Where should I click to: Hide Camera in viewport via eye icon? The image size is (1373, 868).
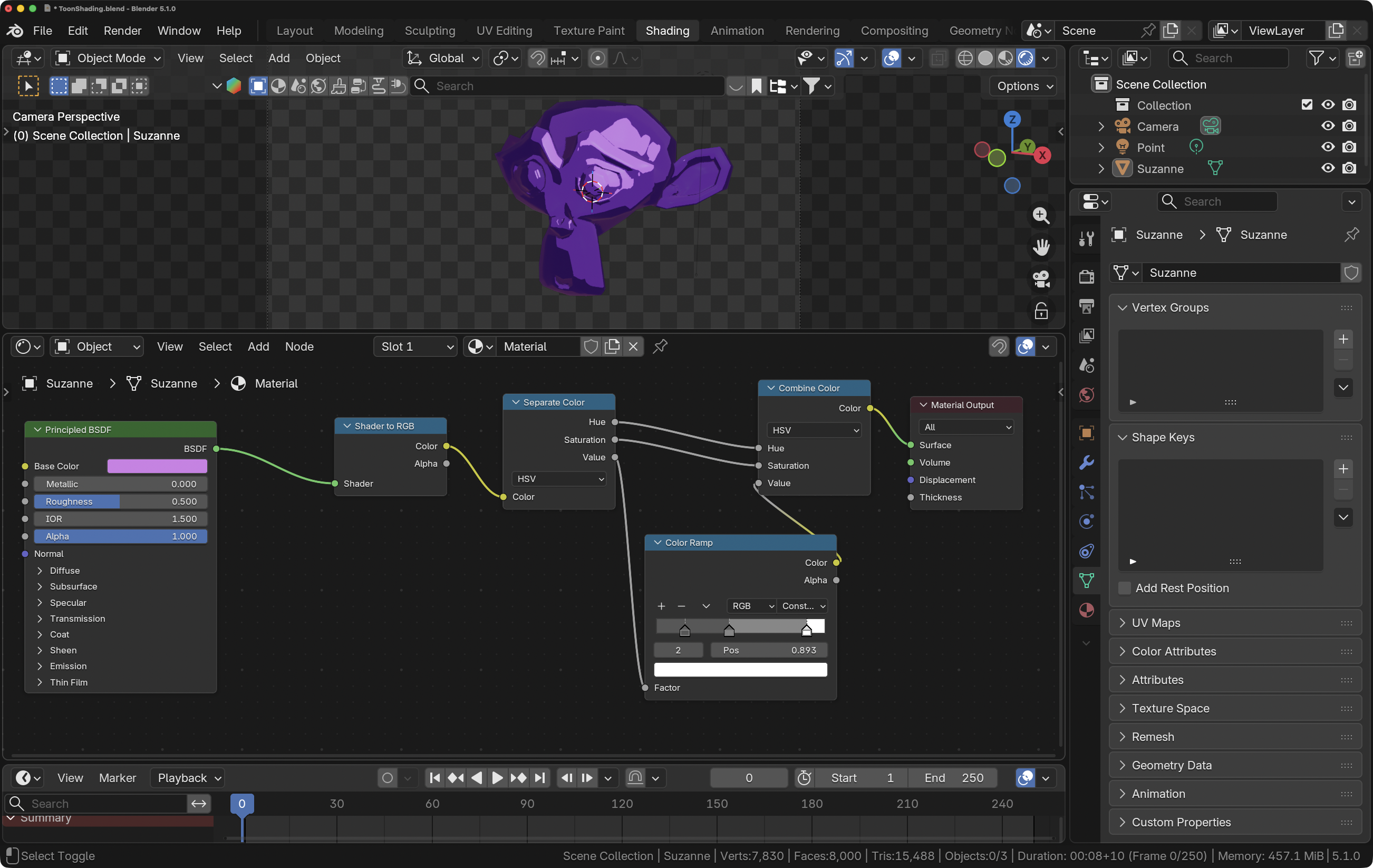tap(1328, 126)
